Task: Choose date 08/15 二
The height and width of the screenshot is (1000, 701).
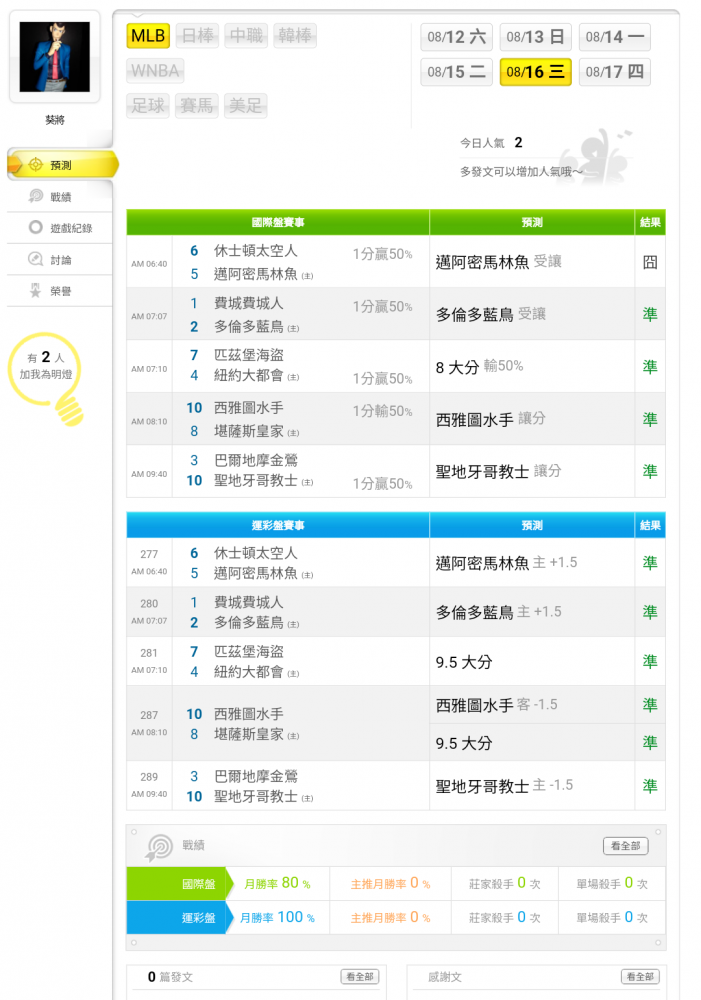Action: click(x=456, y=72)
